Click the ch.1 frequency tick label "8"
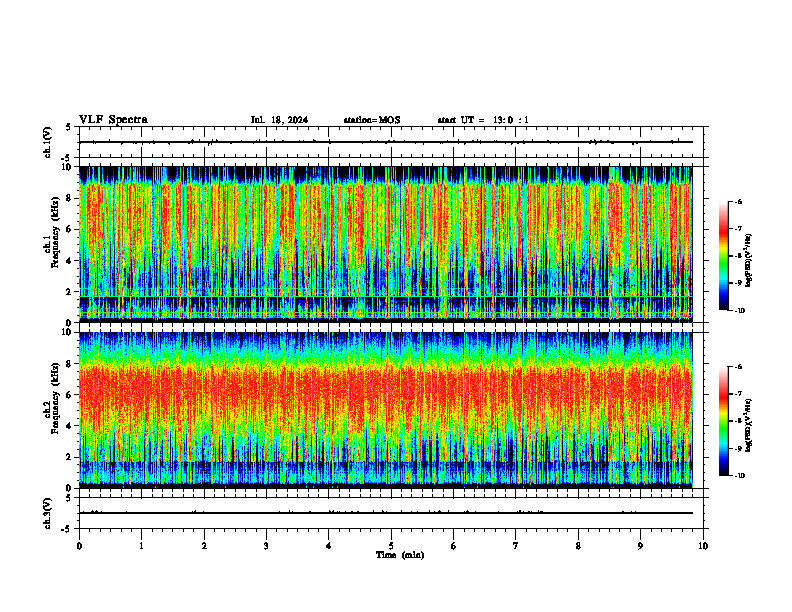The image size is (792, 612). pyautogui.click(x=69, y=198)
